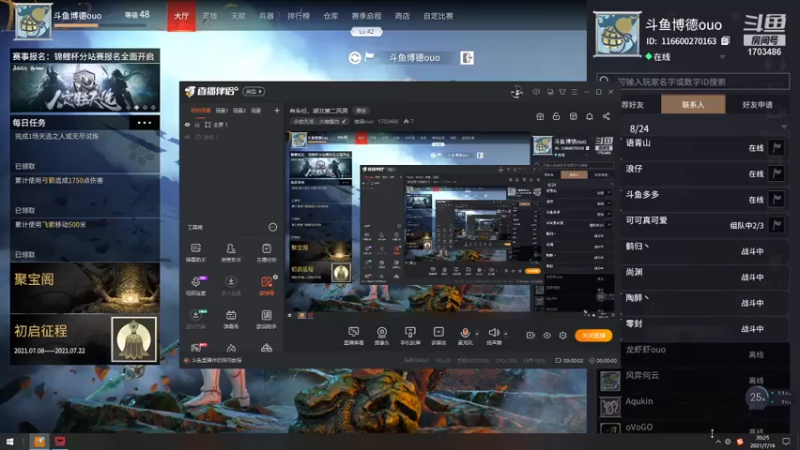
Task: Click the flag icon beside 语青山
Action: 777,147
